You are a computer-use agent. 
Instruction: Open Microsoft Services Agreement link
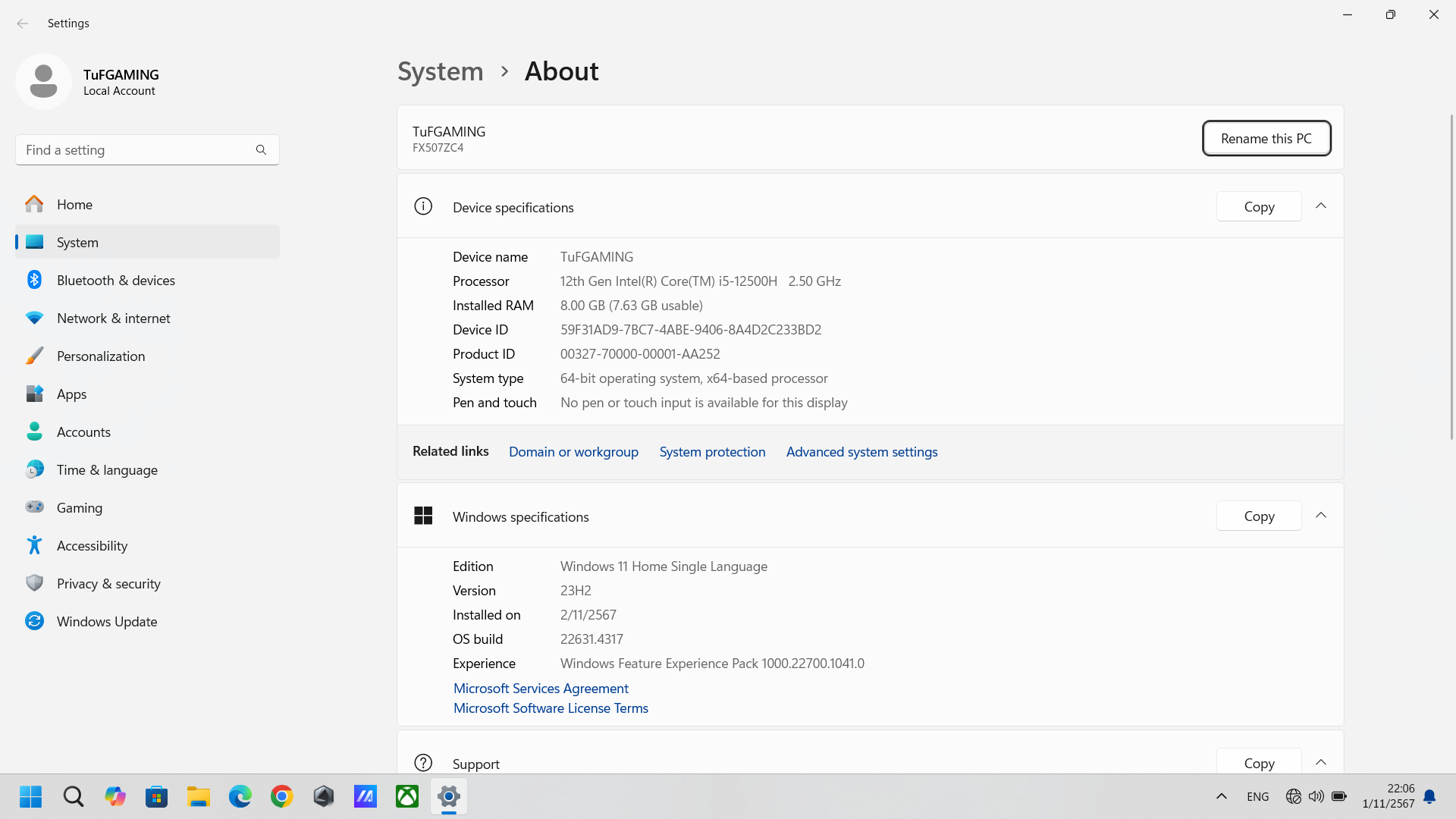541,688
